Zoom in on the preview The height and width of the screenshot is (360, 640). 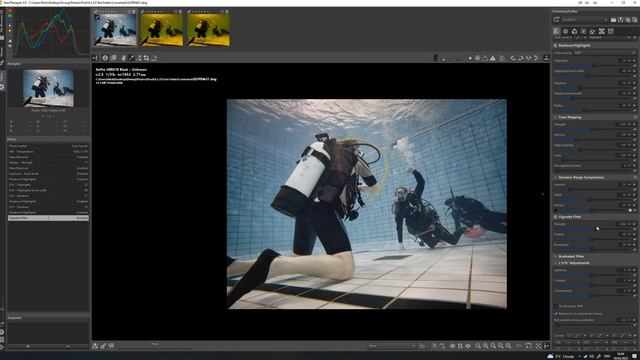[485, 346]
